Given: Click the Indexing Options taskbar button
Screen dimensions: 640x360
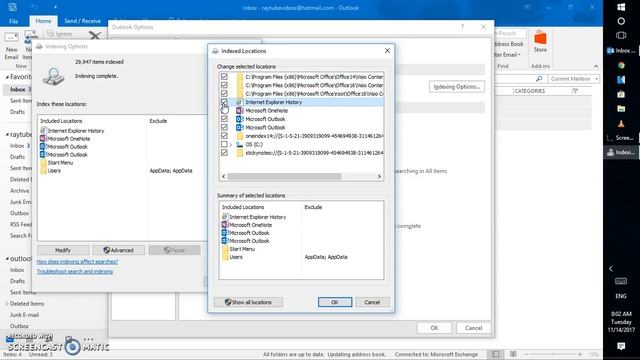Looking at the screenshot, I should (x=621, y=152).
